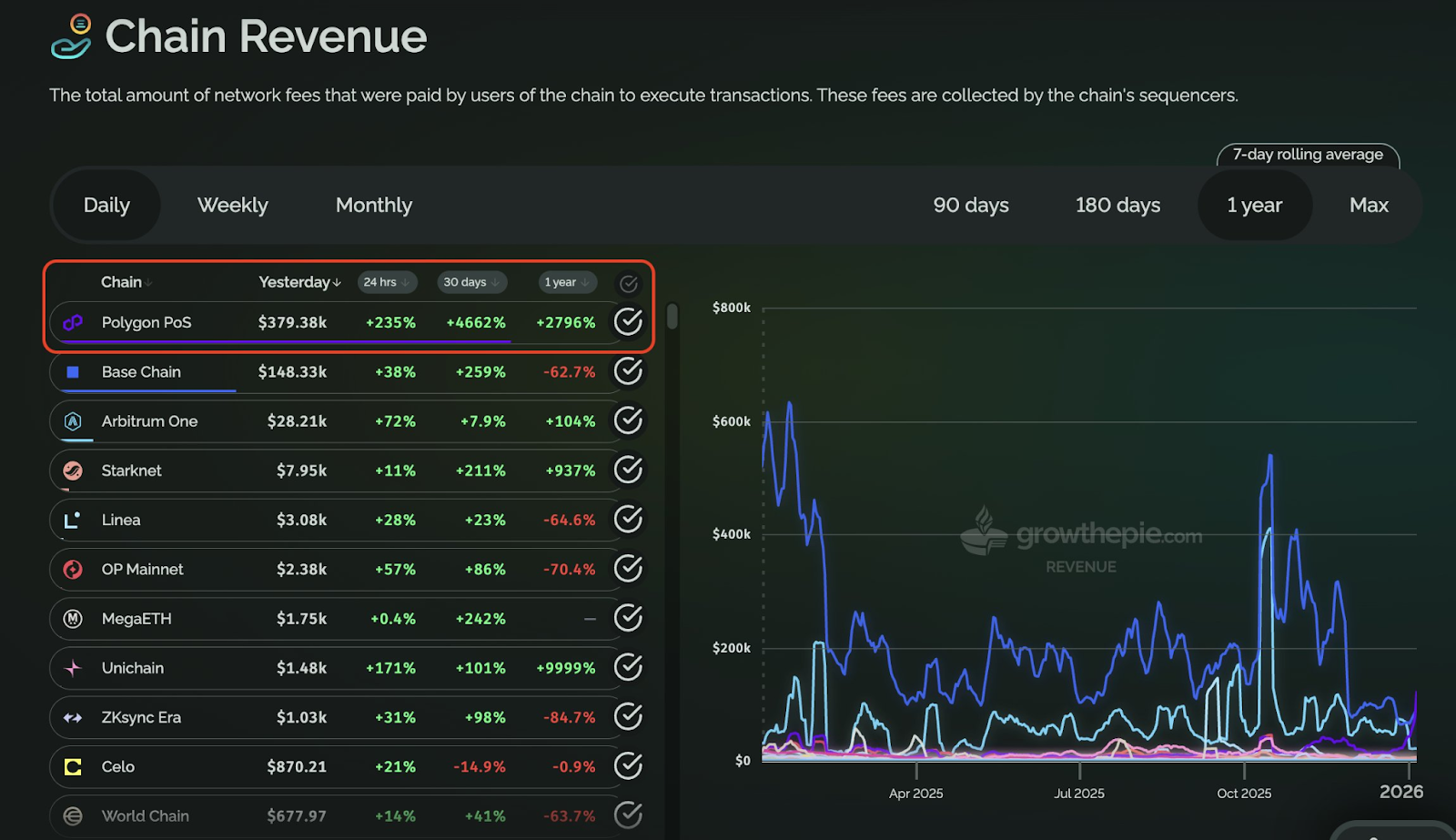This screenshot has height=840, width=1456.
Task: Click the Arbitrum One logo icon
Action: [x=73, y=421]
